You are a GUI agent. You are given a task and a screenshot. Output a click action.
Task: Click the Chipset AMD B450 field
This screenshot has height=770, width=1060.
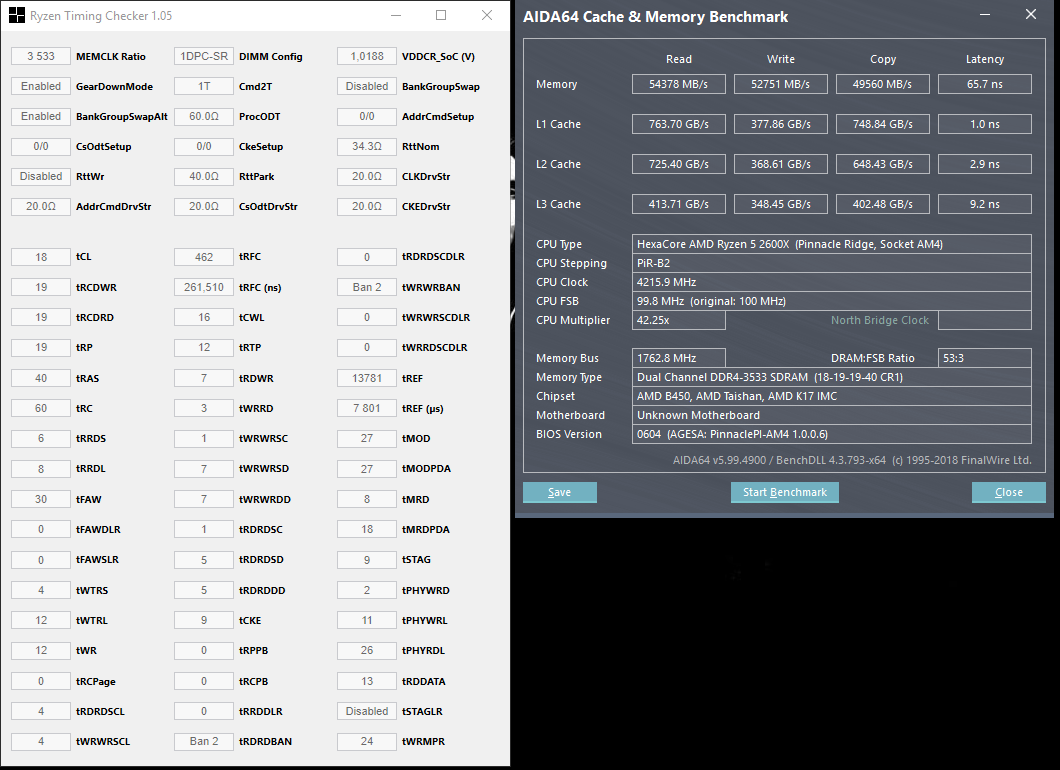tap(832, 396)
